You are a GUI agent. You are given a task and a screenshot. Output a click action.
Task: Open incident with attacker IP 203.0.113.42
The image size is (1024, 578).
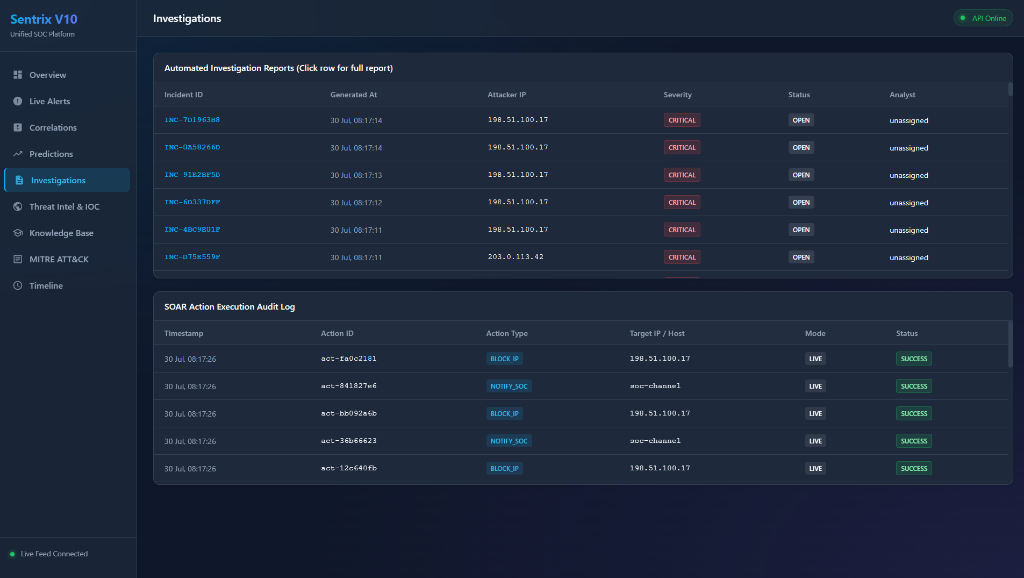[581, 257]
